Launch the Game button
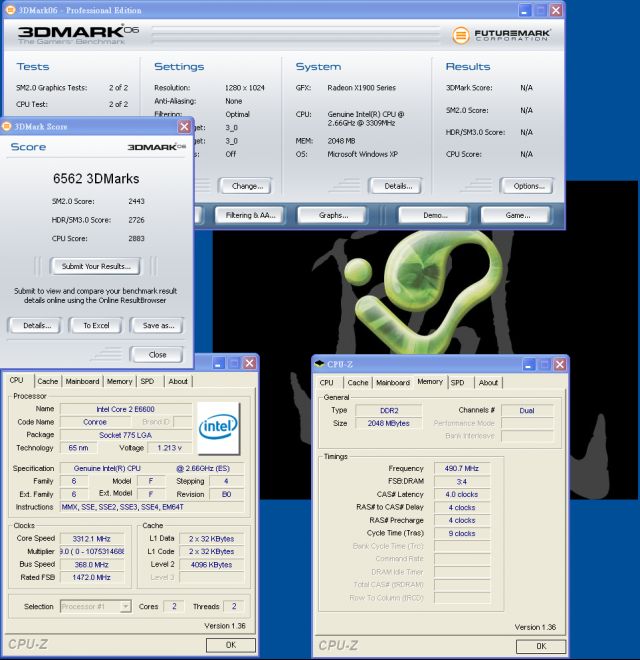640x660 pixels. [x=517, y=215]
